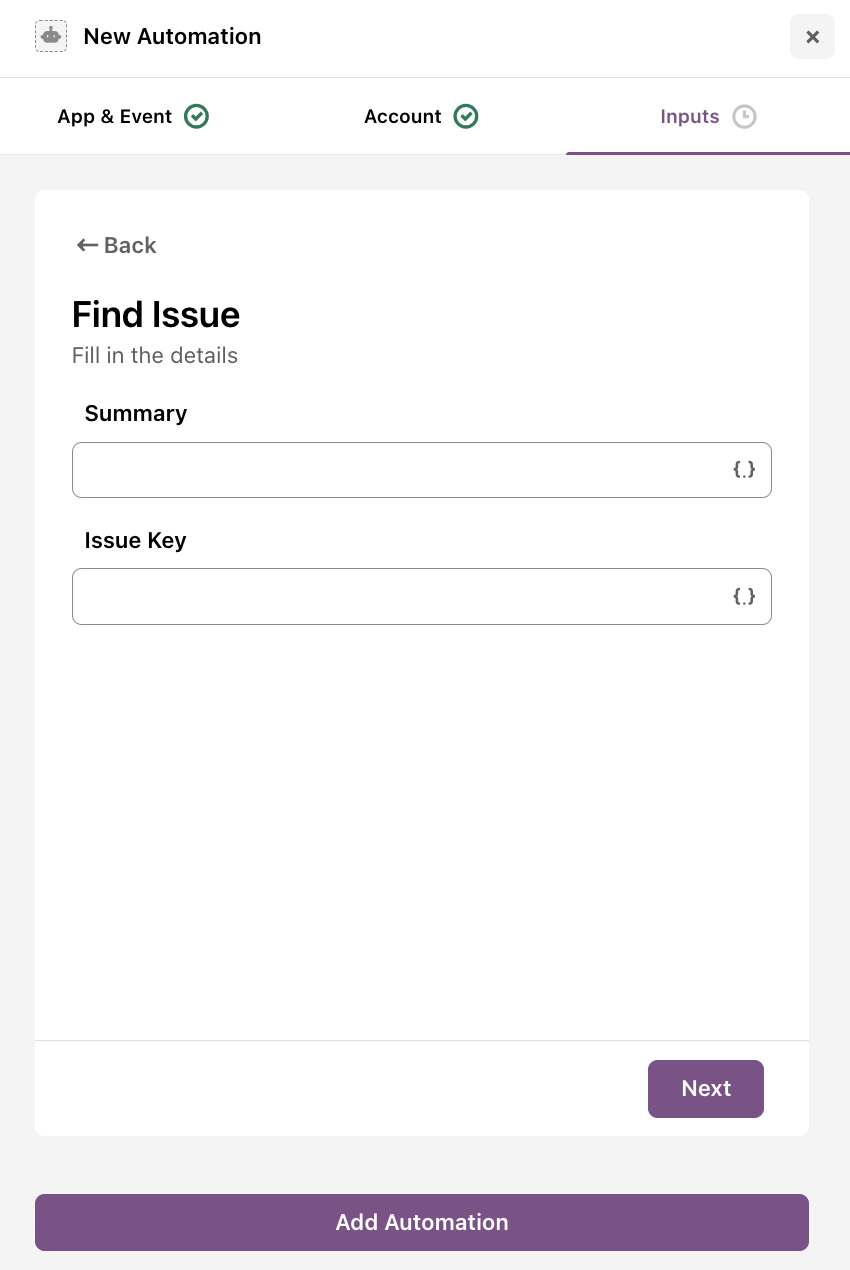Click the green checkmark next to Account
This screenshot has height=1270, width=850.
tap(466, 117)
